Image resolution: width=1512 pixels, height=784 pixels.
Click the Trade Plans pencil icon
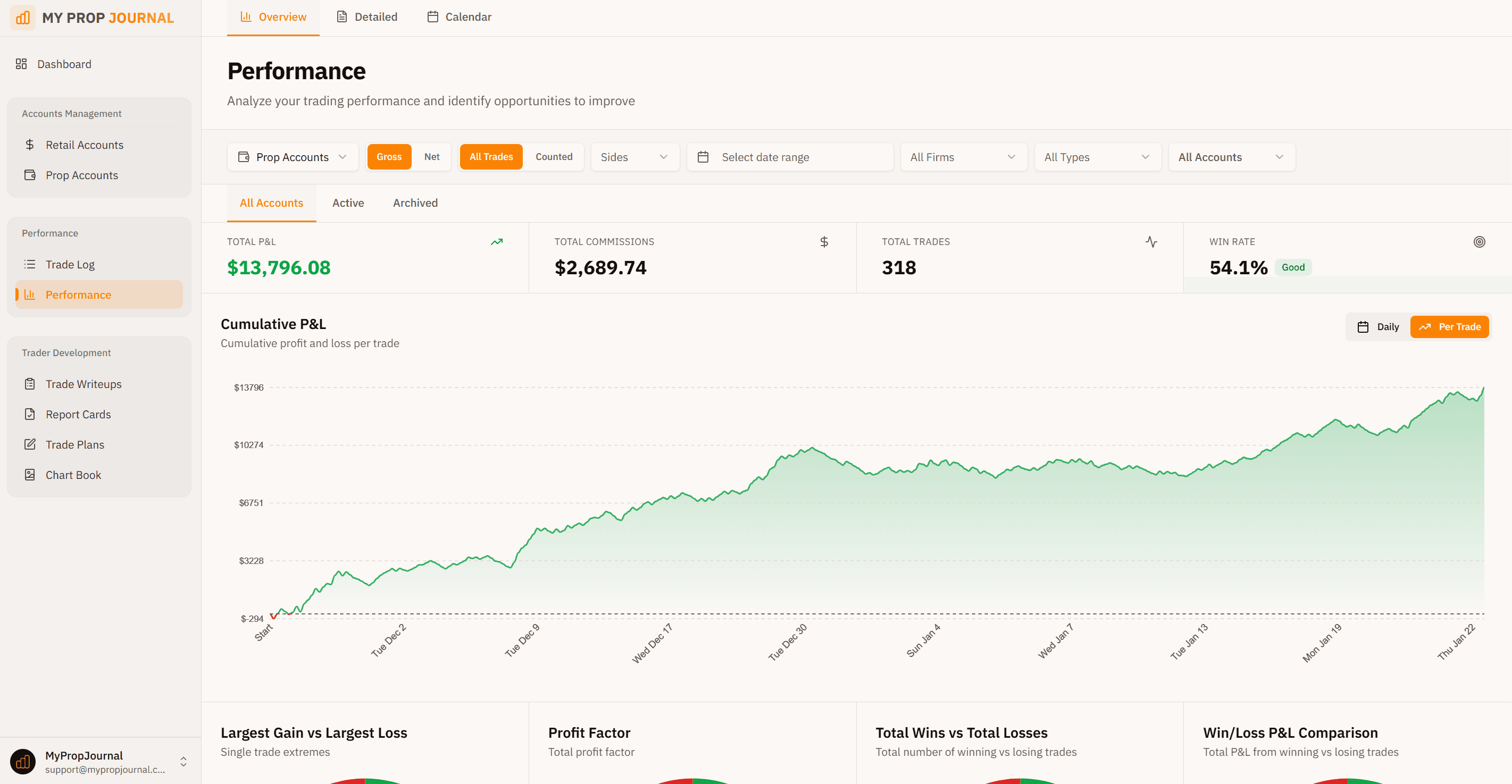click(x=30, y=444)
